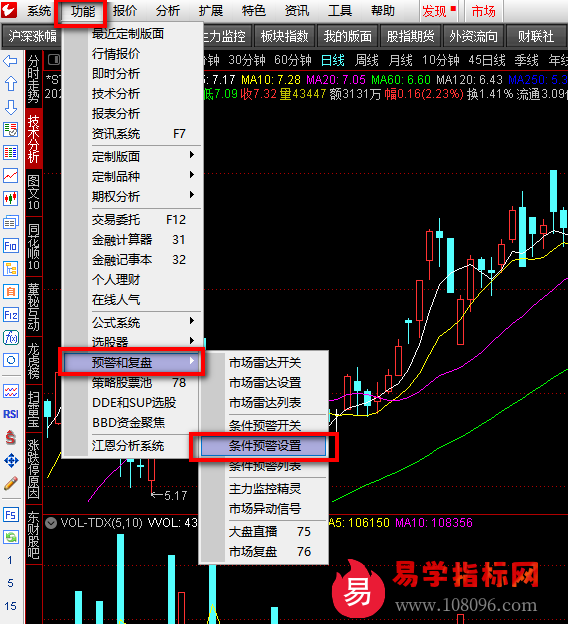Click the candlestick chart icon in sidebar
This screenshot has height=624, width=568.
(x=10, y=198)
